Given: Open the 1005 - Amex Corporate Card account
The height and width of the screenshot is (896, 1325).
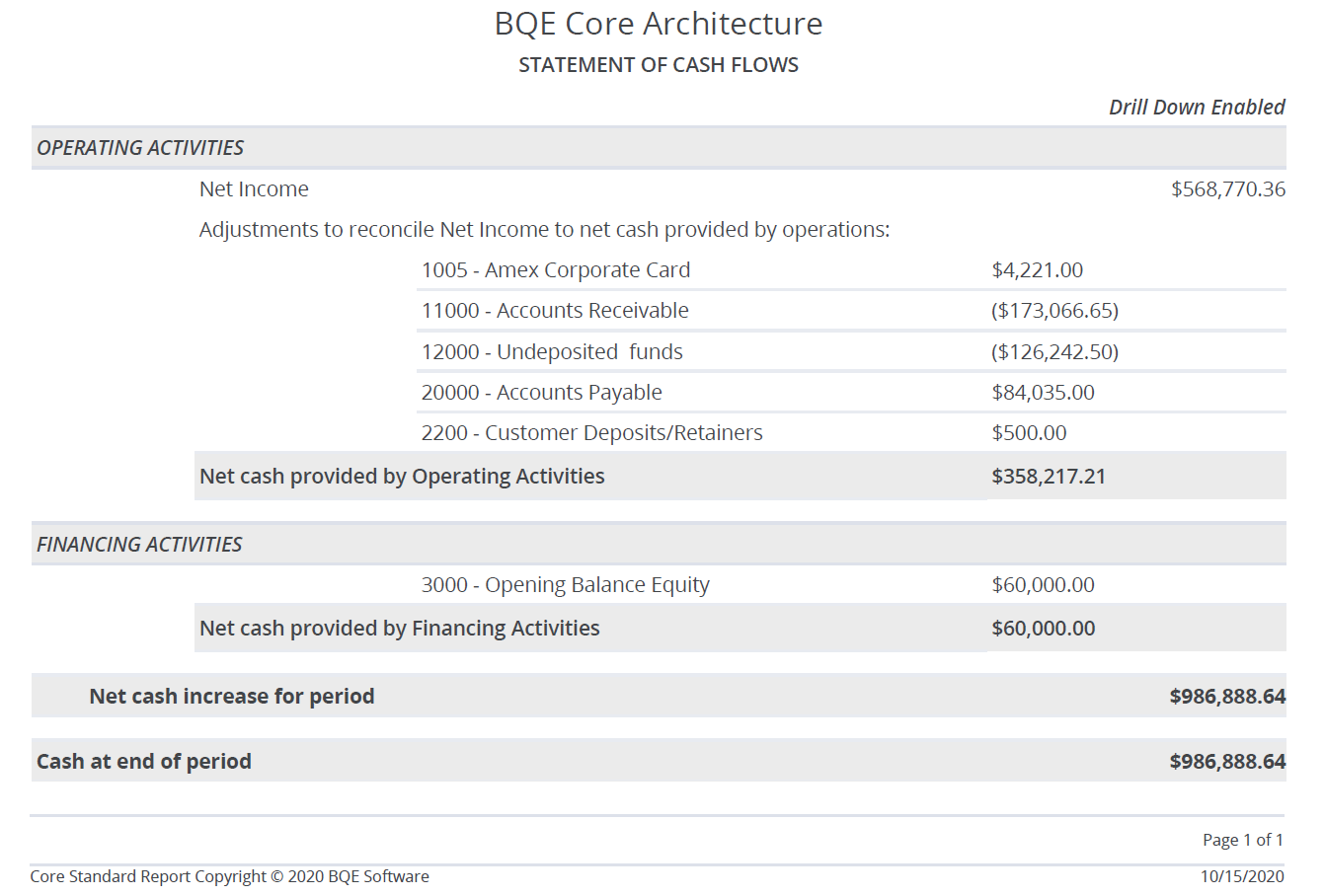Looking at the screenshot, I should [x=556, y=270].
